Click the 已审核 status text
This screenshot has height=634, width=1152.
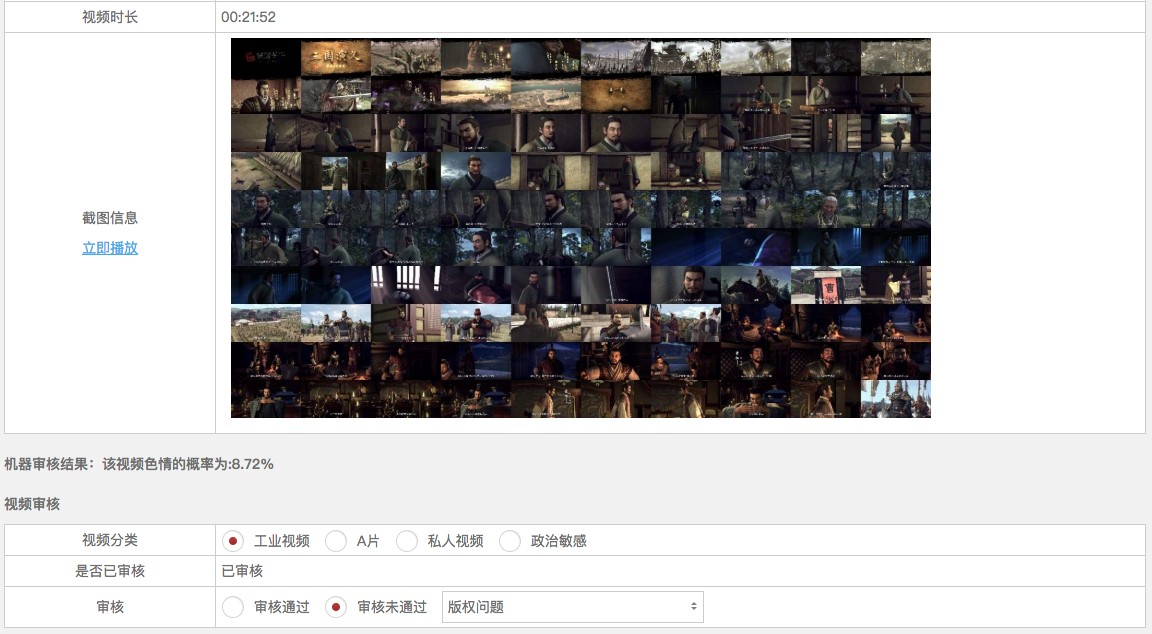242,571
